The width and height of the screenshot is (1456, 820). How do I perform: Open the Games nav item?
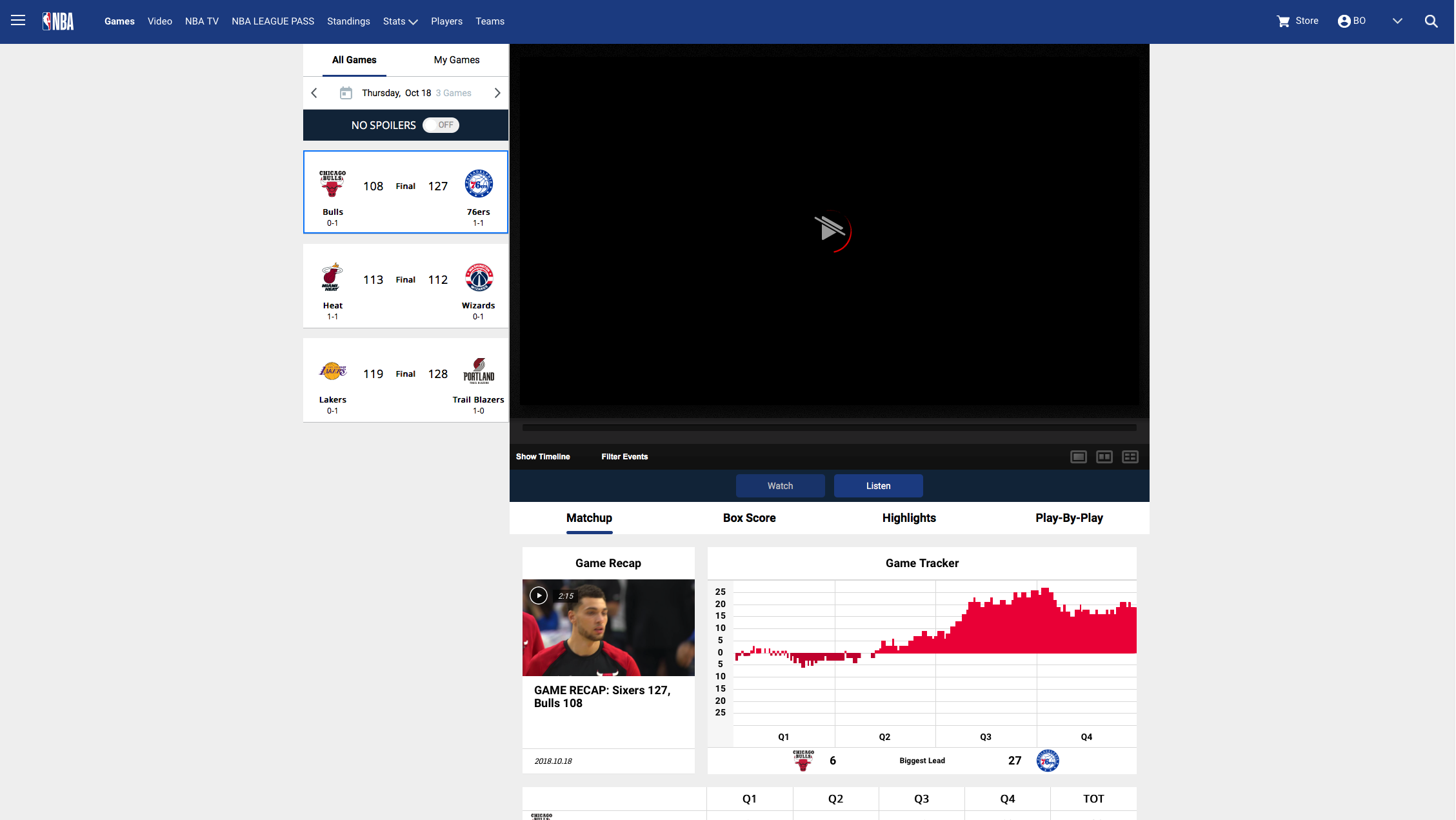pos(119,21)
